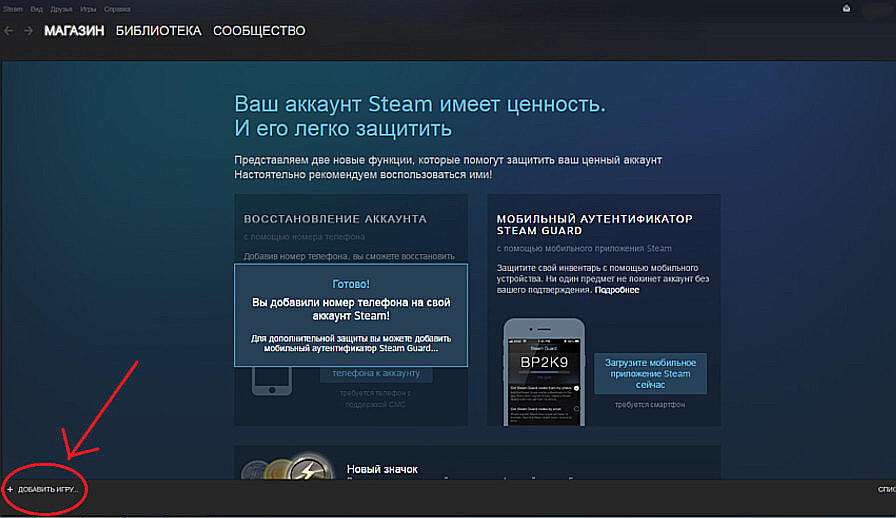
Task: Click the Новый значок heading
Action: click(x=382, y=469)
